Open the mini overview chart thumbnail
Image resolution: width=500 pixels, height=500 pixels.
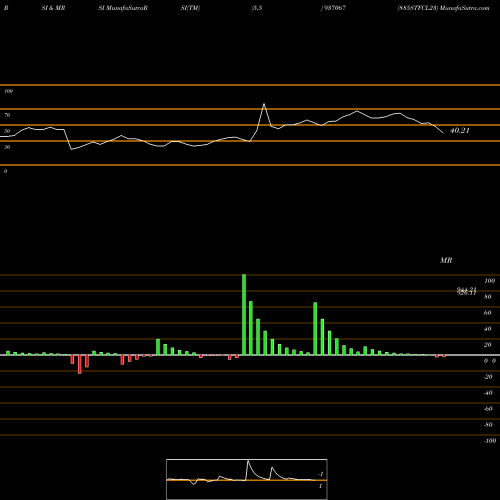tap(247, 479)
